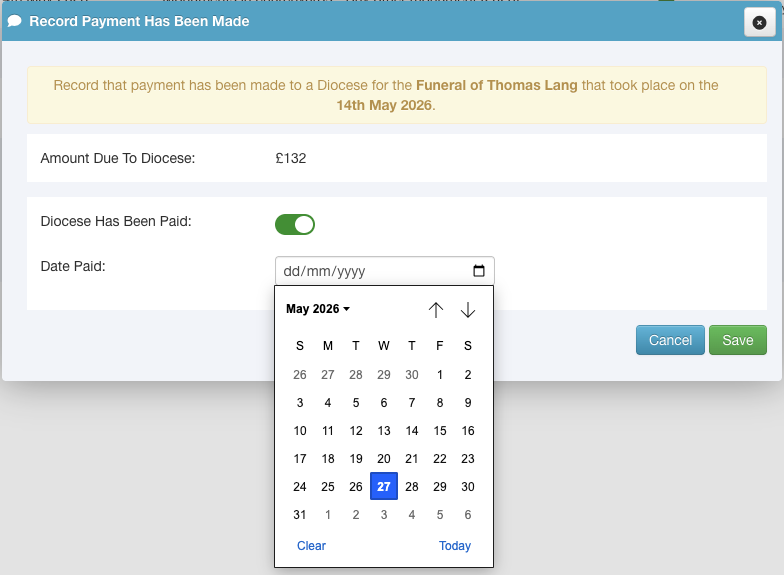Go to next month with down arrow

click(468, 310)
